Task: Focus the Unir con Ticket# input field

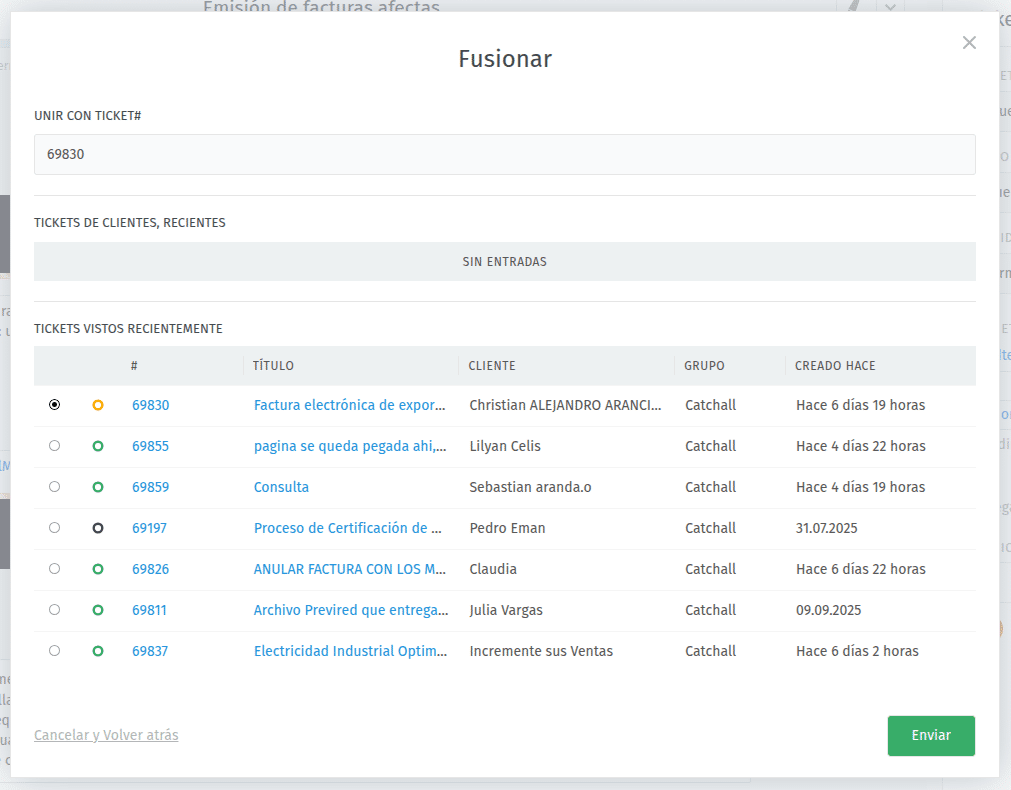Action: (x=504, y=155)
